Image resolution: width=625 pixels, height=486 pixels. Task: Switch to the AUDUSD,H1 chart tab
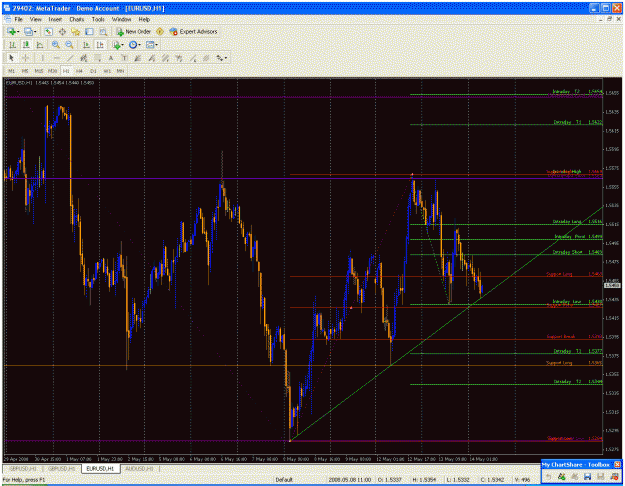click(139, 469)
